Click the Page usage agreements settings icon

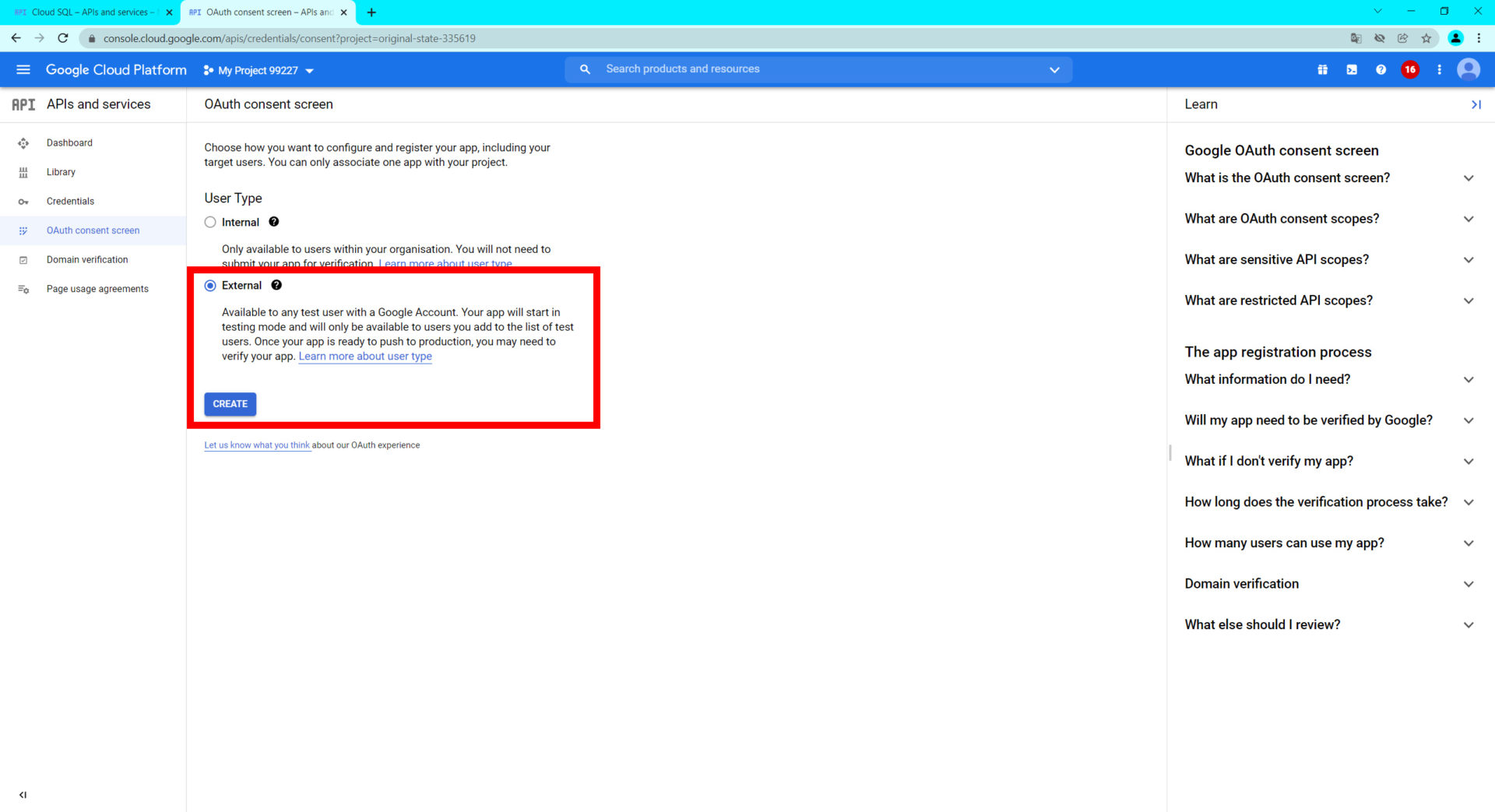point(23,289)
